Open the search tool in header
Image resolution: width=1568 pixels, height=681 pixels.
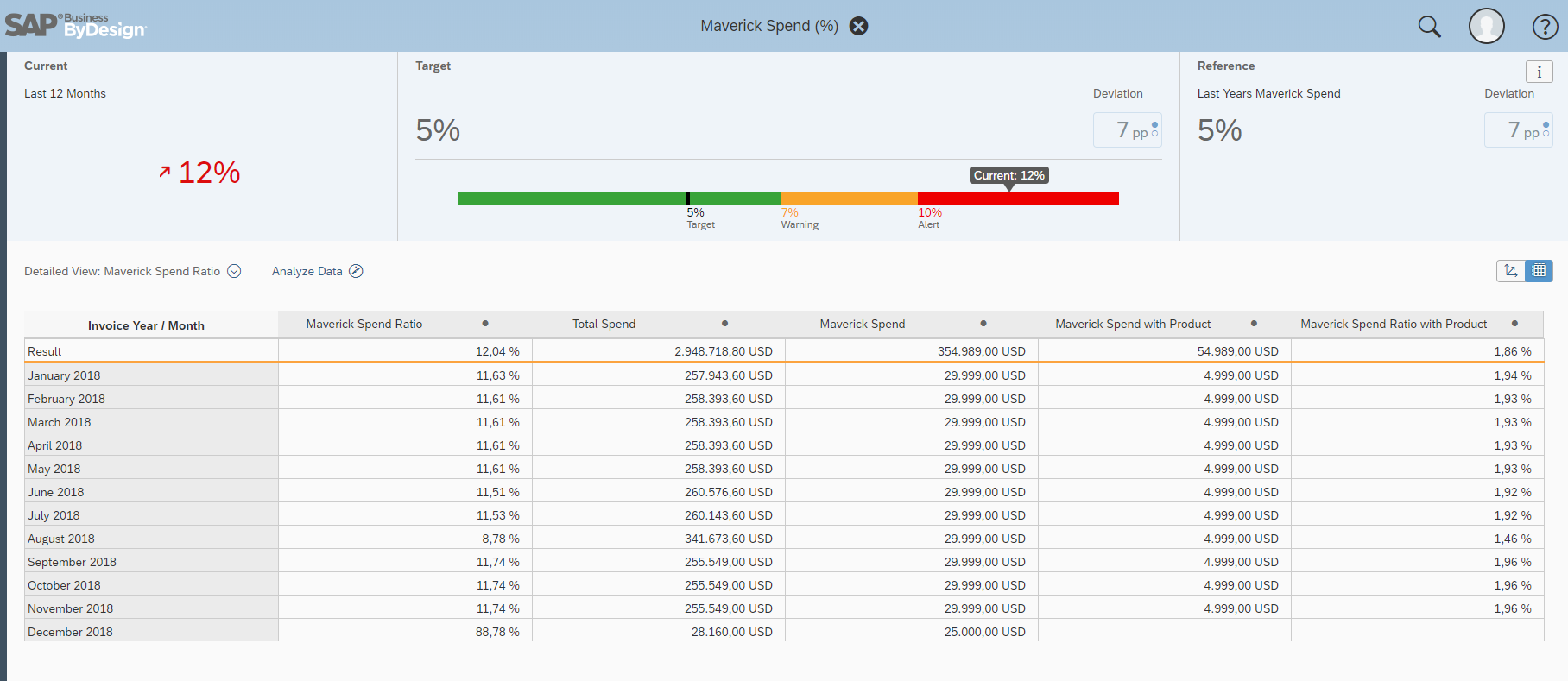point(1429,27)
